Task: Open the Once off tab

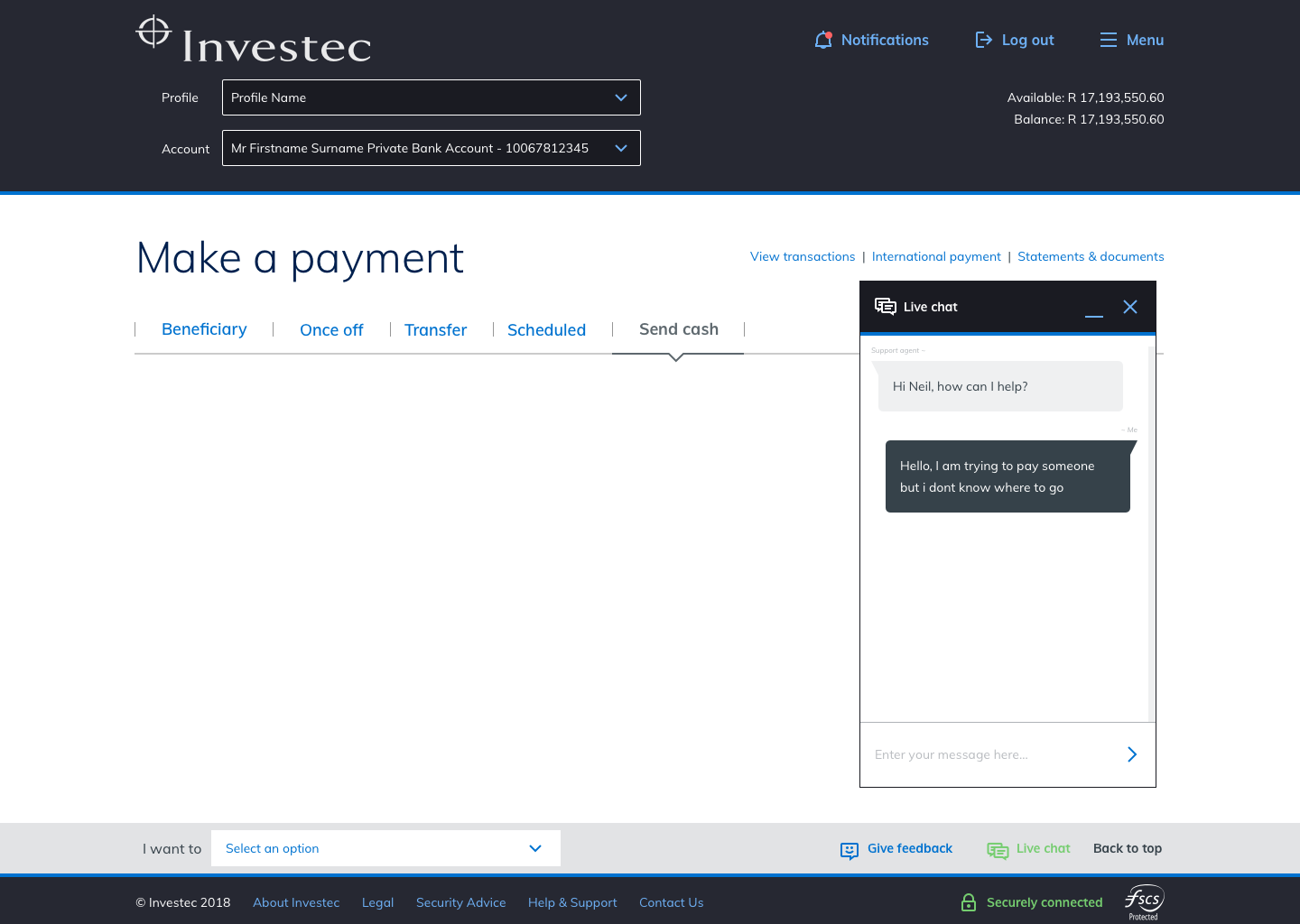Action: (x=331, y=330)
